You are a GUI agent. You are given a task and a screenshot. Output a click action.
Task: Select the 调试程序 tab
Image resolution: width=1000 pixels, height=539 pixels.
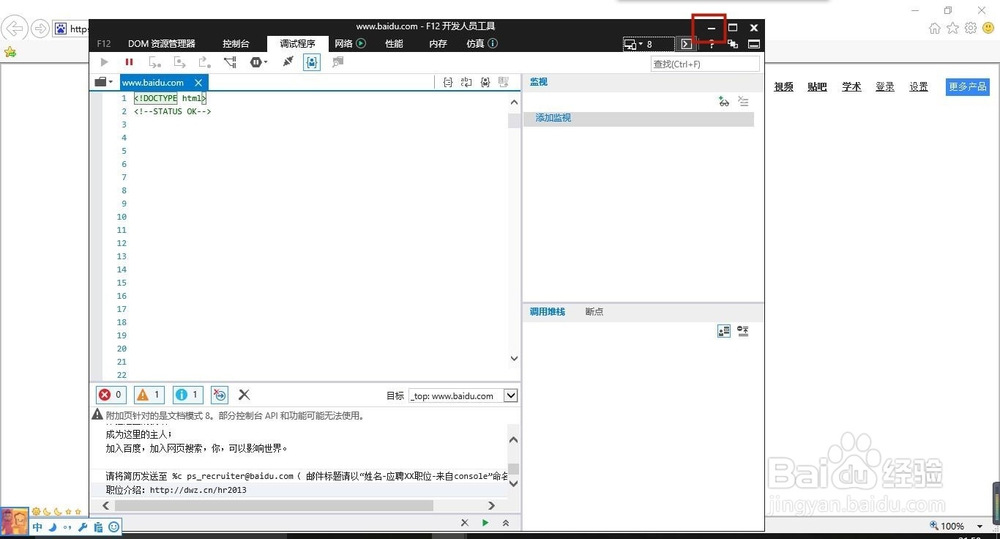tap(298, 43)
